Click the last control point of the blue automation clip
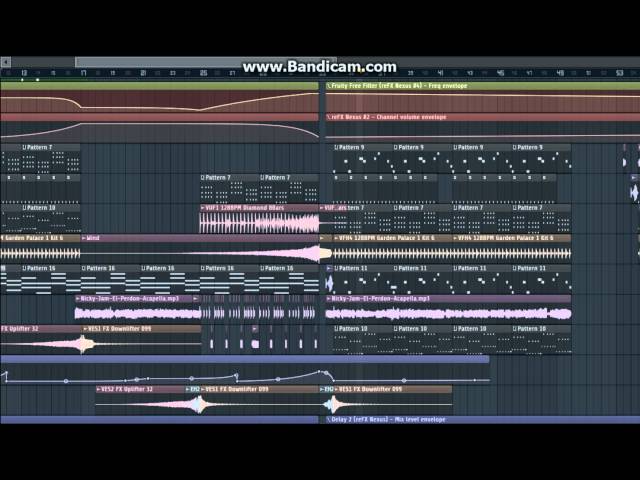The width and height of the screenshot is (640, 480). [x=475, y=380]
